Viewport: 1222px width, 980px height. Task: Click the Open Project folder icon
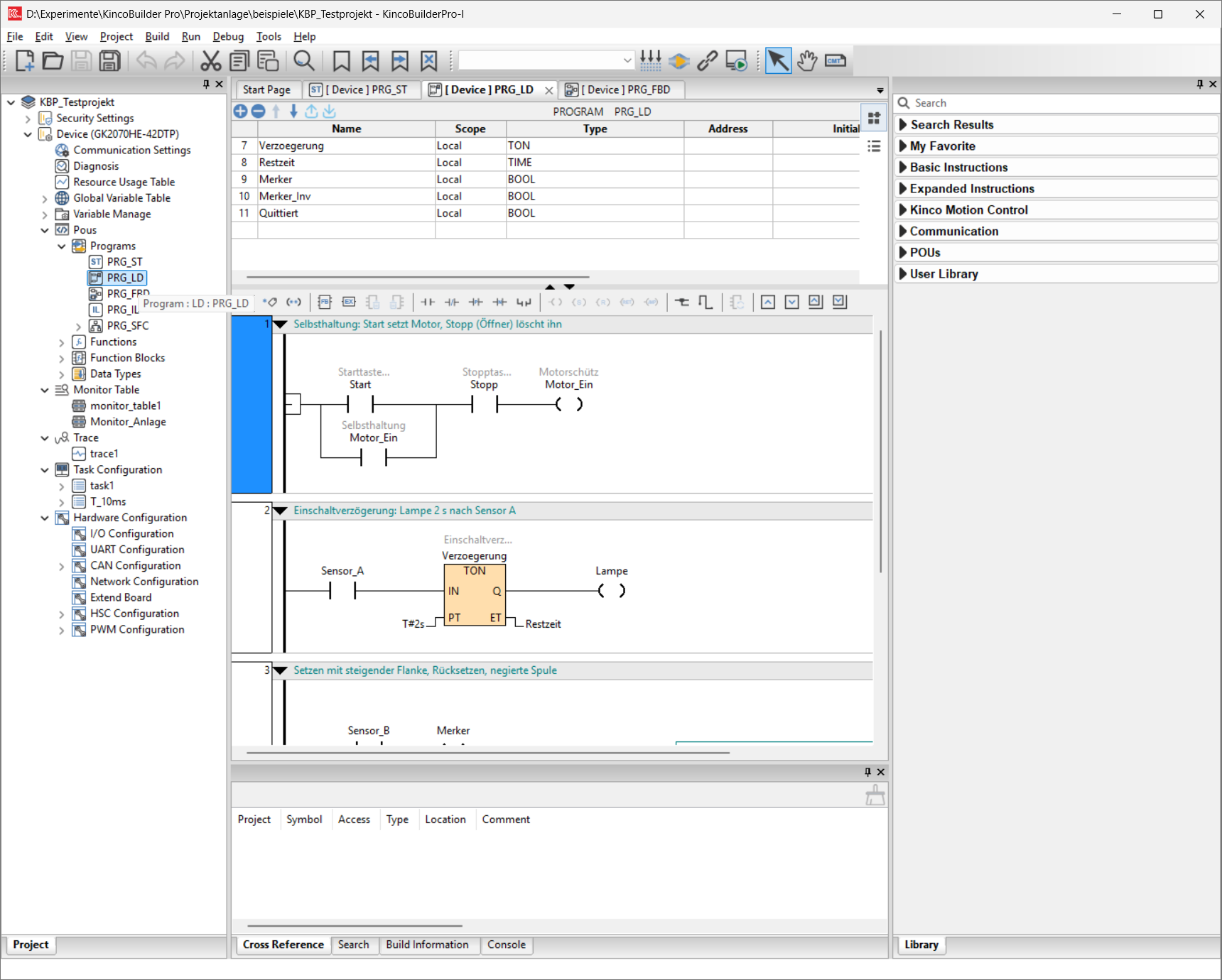(x=53, y=61)
